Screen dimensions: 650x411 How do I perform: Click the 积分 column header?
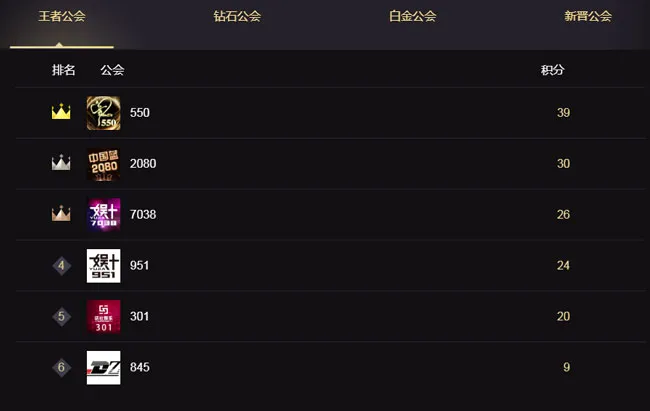(x=553, y=70)
